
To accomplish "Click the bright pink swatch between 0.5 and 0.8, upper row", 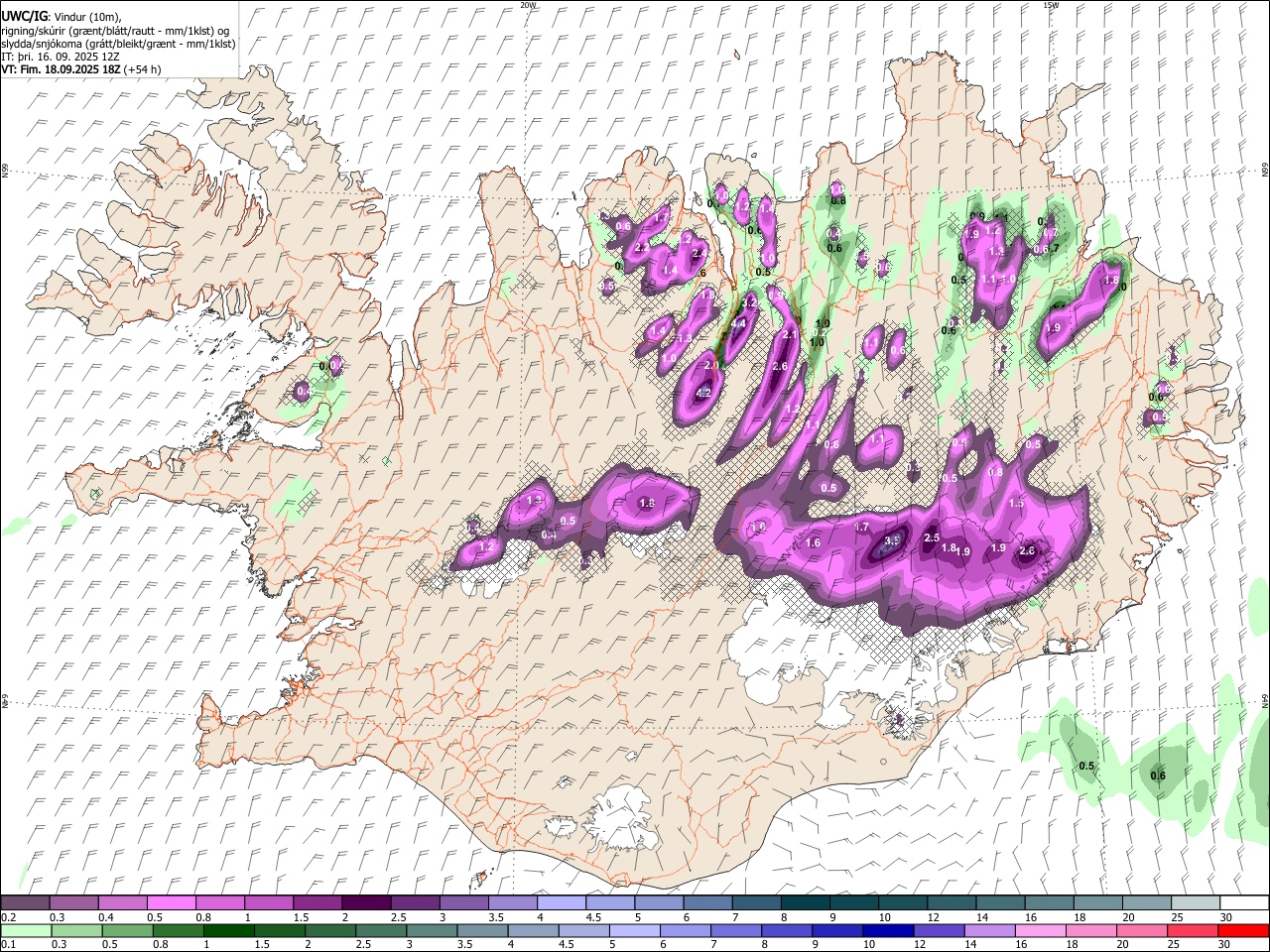I will coord(171,903).
